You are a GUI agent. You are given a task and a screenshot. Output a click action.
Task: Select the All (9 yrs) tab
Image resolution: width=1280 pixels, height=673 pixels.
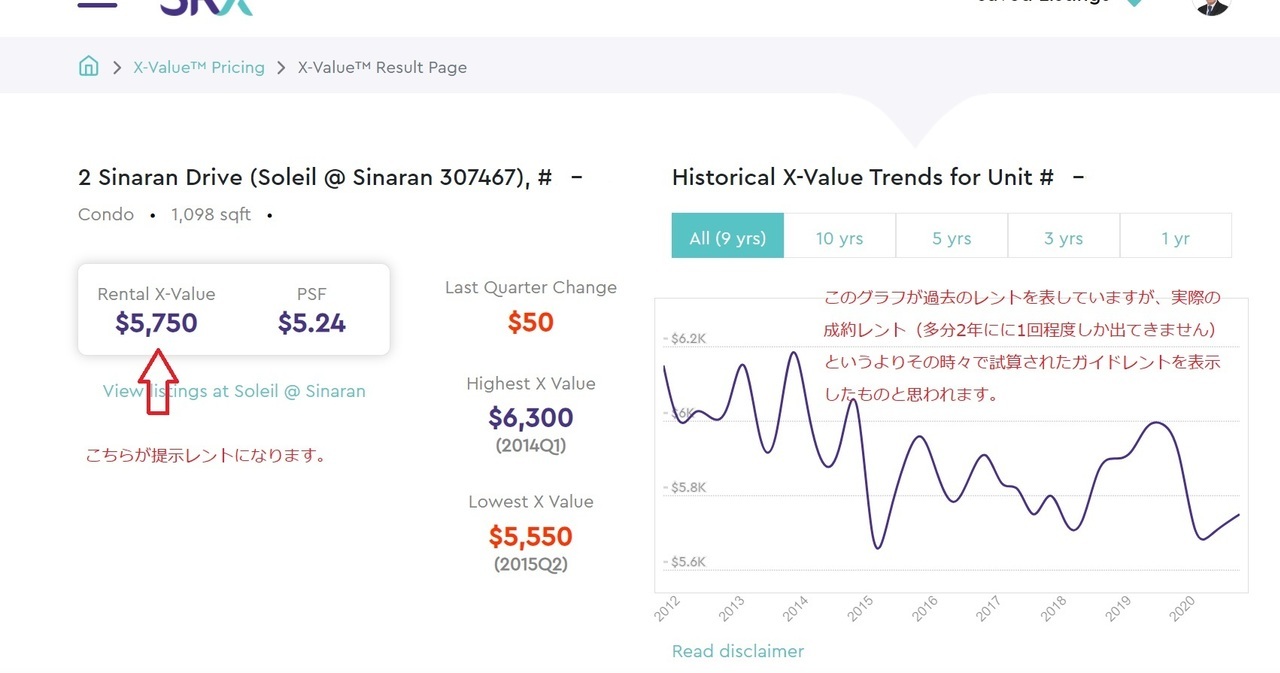coord(728,238)
